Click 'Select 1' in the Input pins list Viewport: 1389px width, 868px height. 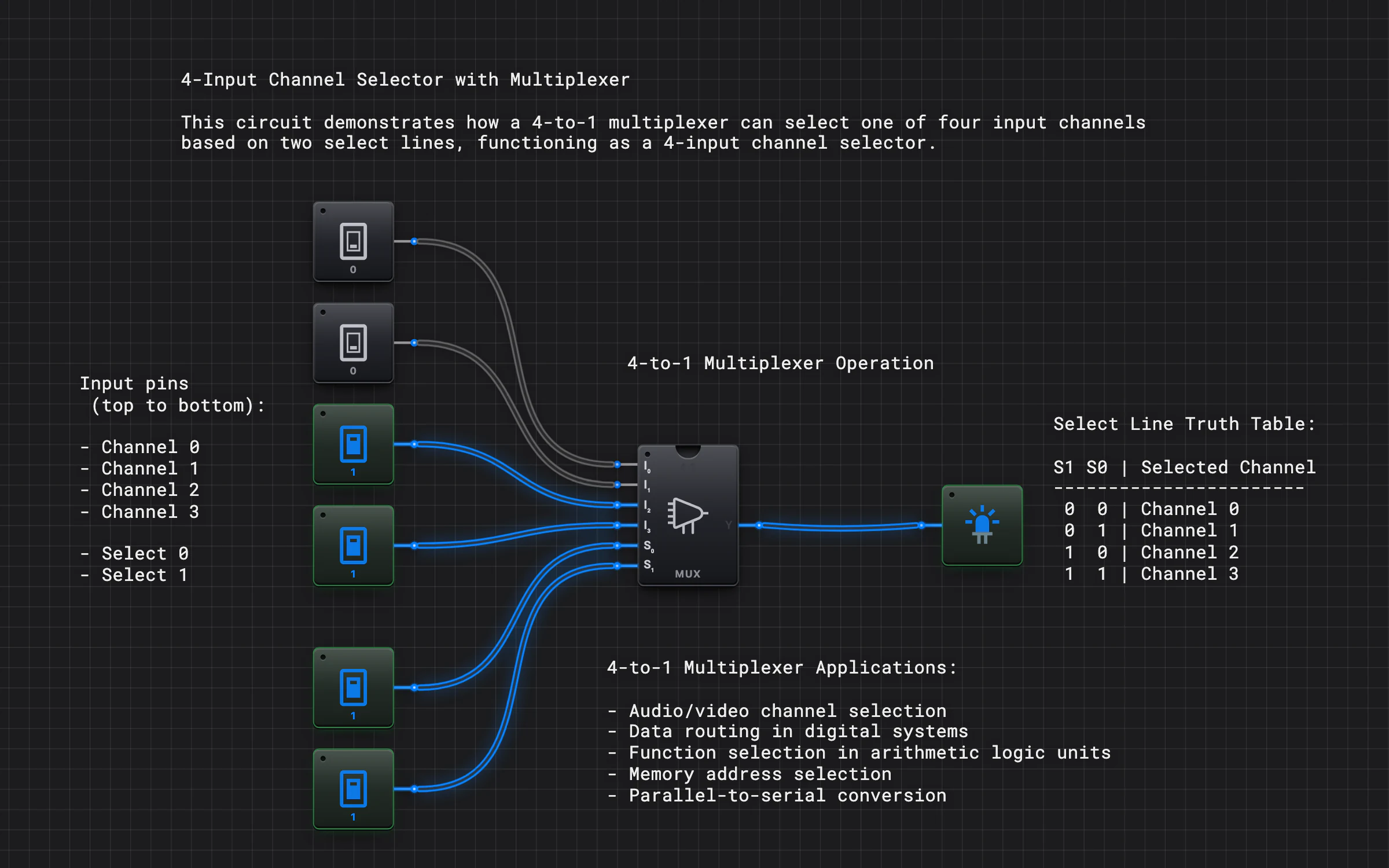click(x=134, y=575)
